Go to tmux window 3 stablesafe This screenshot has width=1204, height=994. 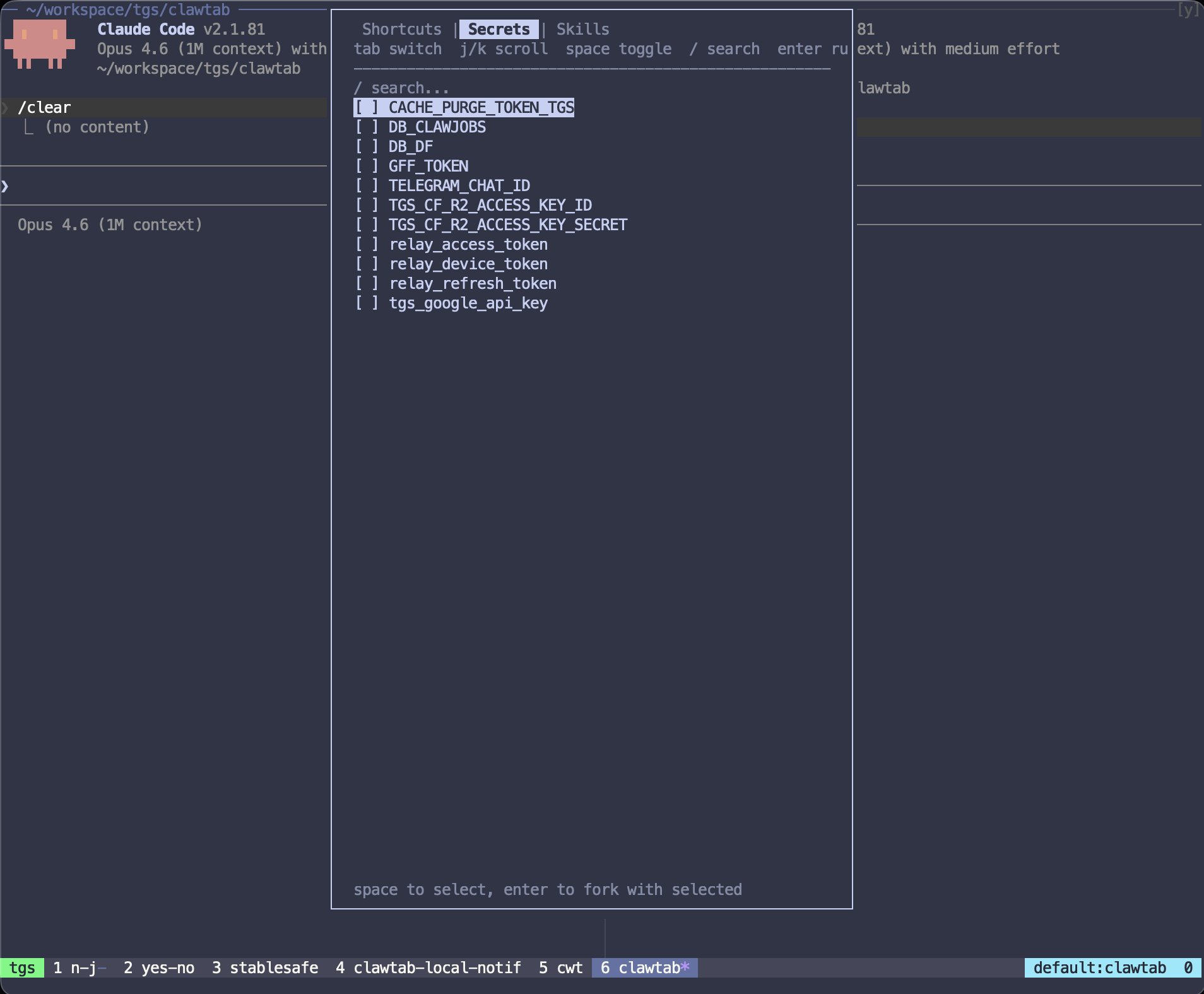pyautogui.click(x=265, y=968)
